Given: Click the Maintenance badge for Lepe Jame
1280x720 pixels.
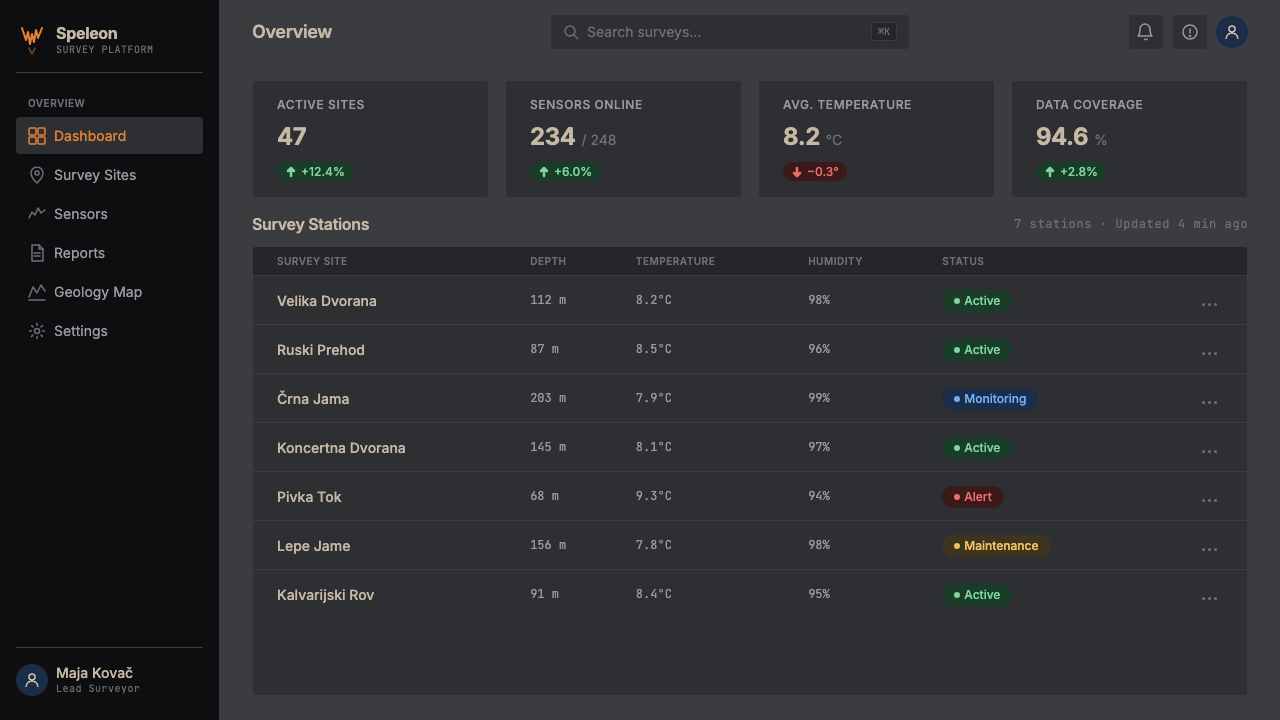Looking at the screenshot, I should [996, 546].
